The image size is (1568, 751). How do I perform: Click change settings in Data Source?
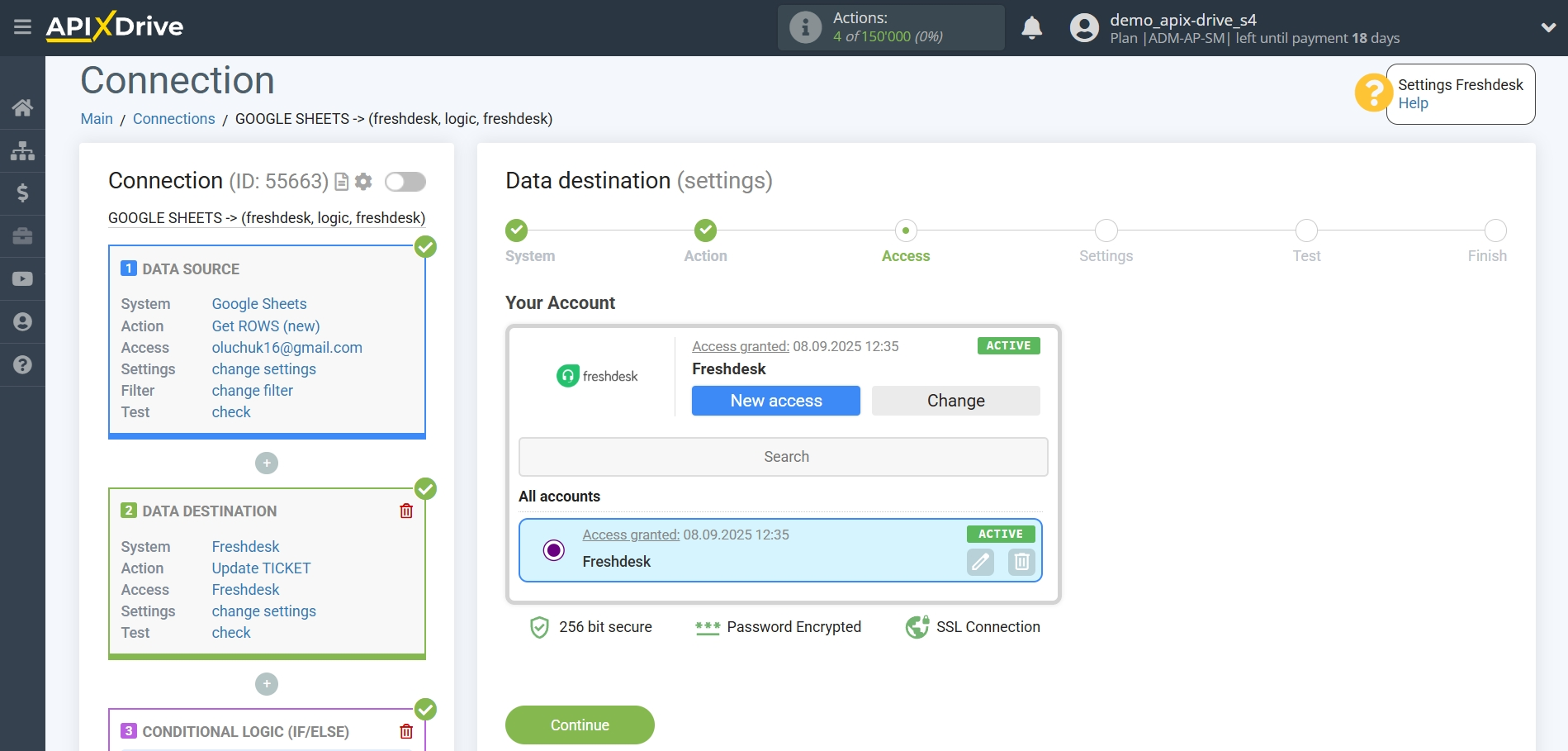pyautogui.click(x=263, y=369)
